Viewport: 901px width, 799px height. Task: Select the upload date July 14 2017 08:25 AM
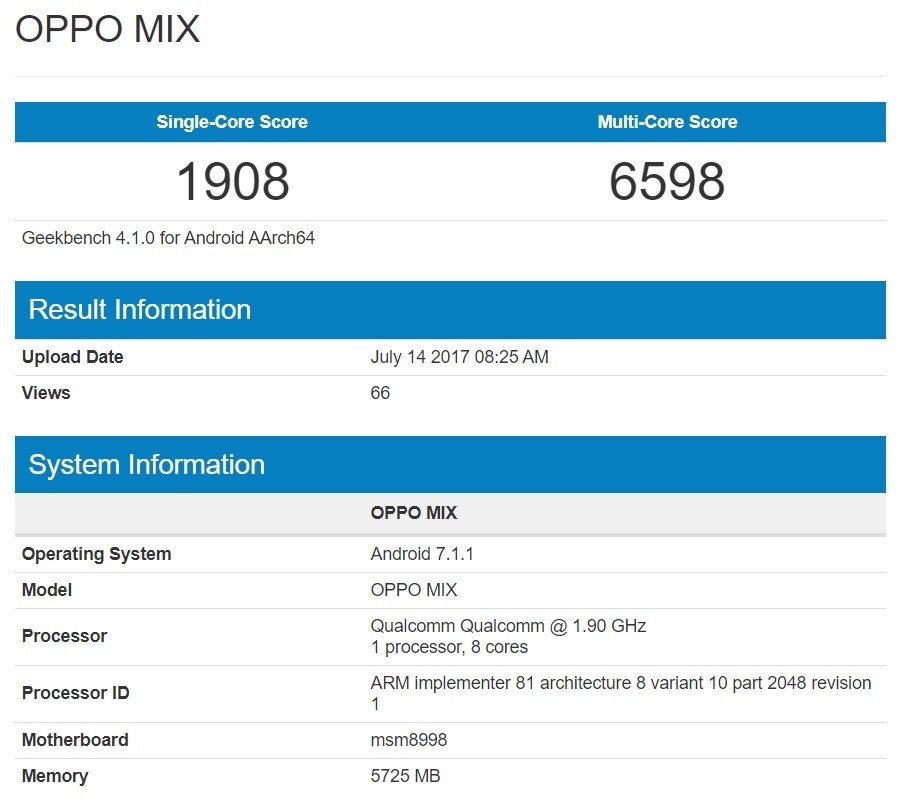(x=460, y=357)
